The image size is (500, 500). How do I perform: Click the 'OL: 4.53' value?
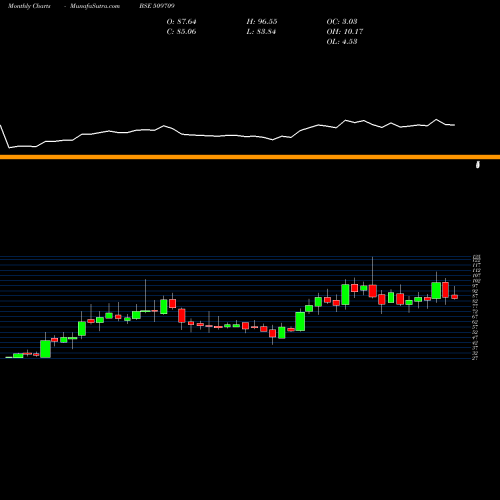(x=342, y=42)
